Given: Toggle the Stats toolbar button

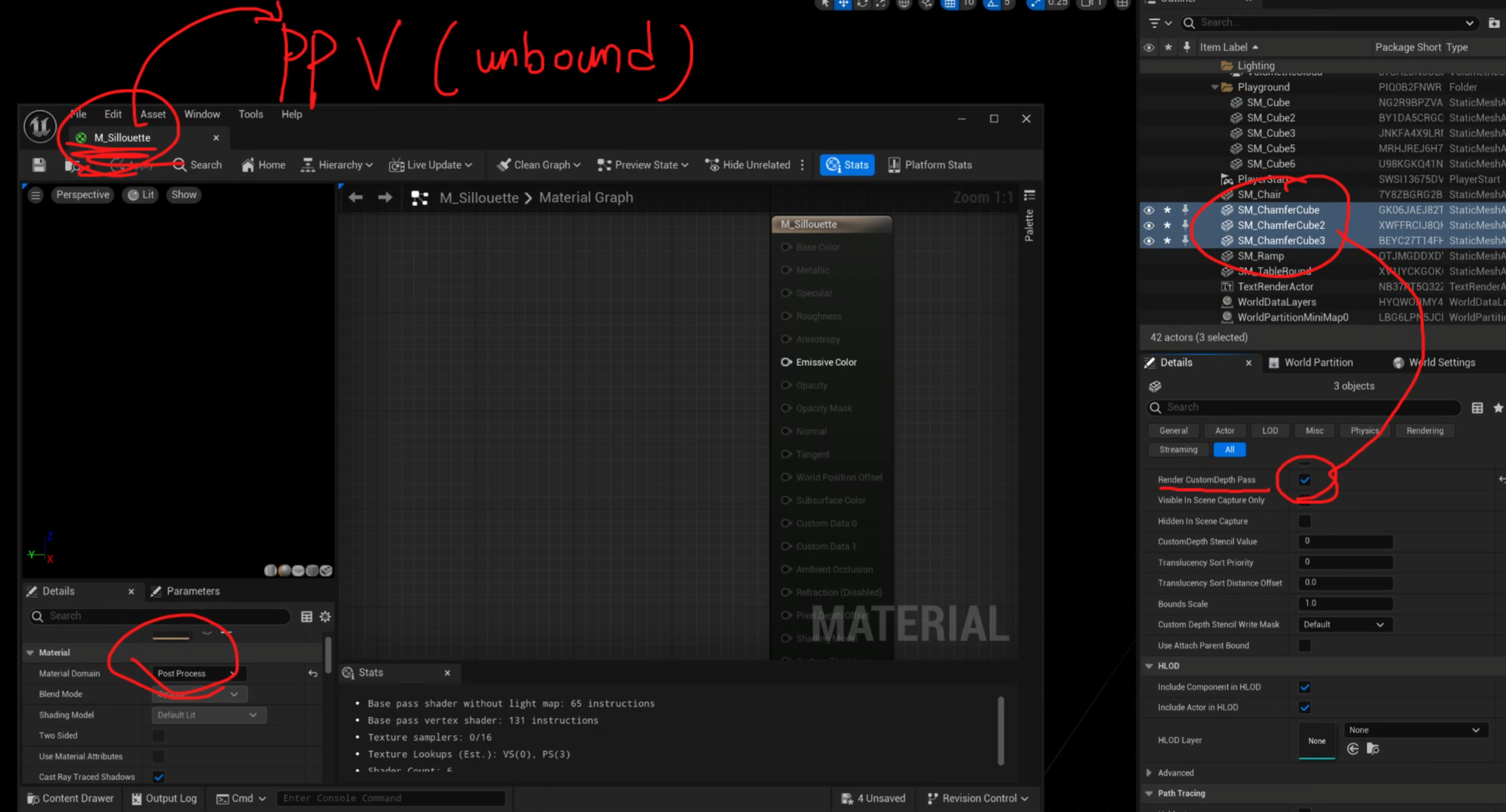Looking at the screenshot, I should (847, 165).
